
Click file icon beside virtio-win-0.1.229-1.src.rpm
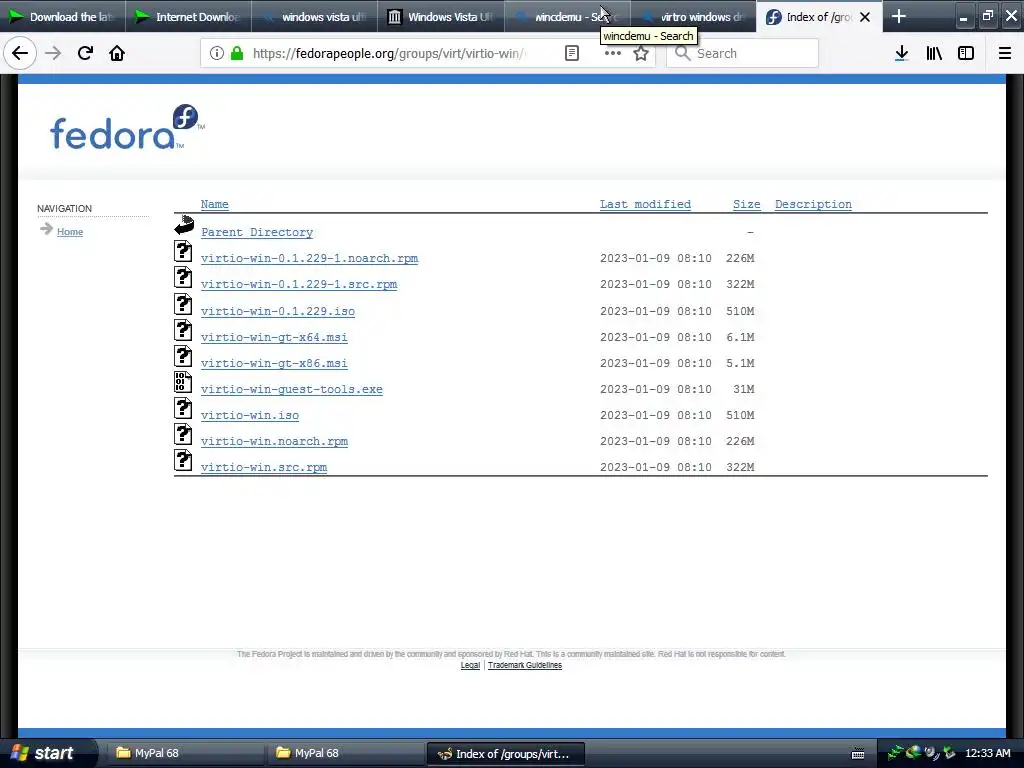click(184, 278)
